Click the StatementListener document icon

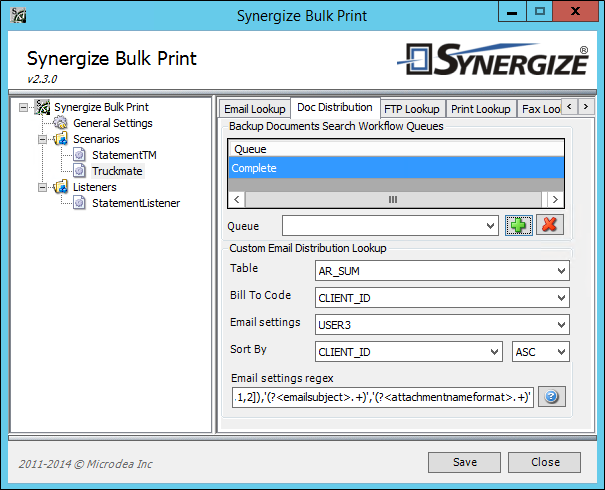point(79,203)
